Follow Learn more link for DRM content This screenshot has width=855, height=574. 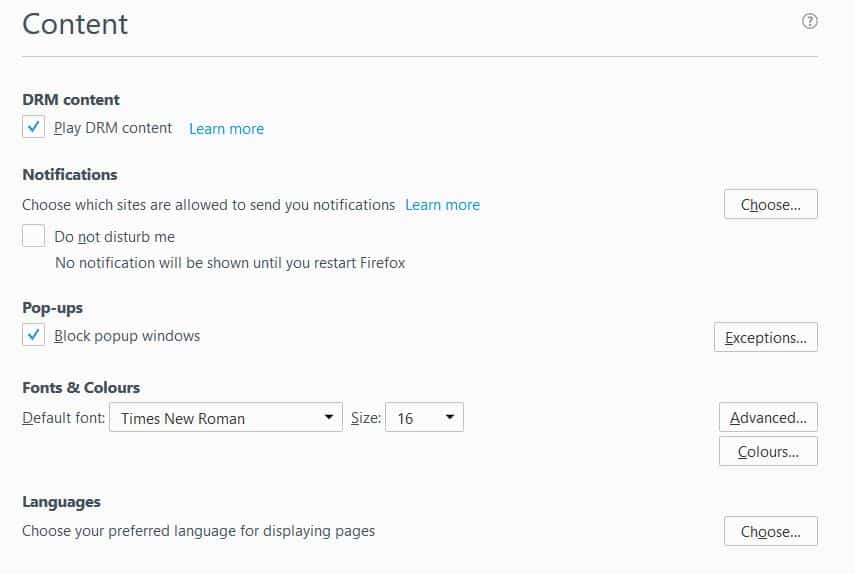pyautogui.click(x=226, y=129)
